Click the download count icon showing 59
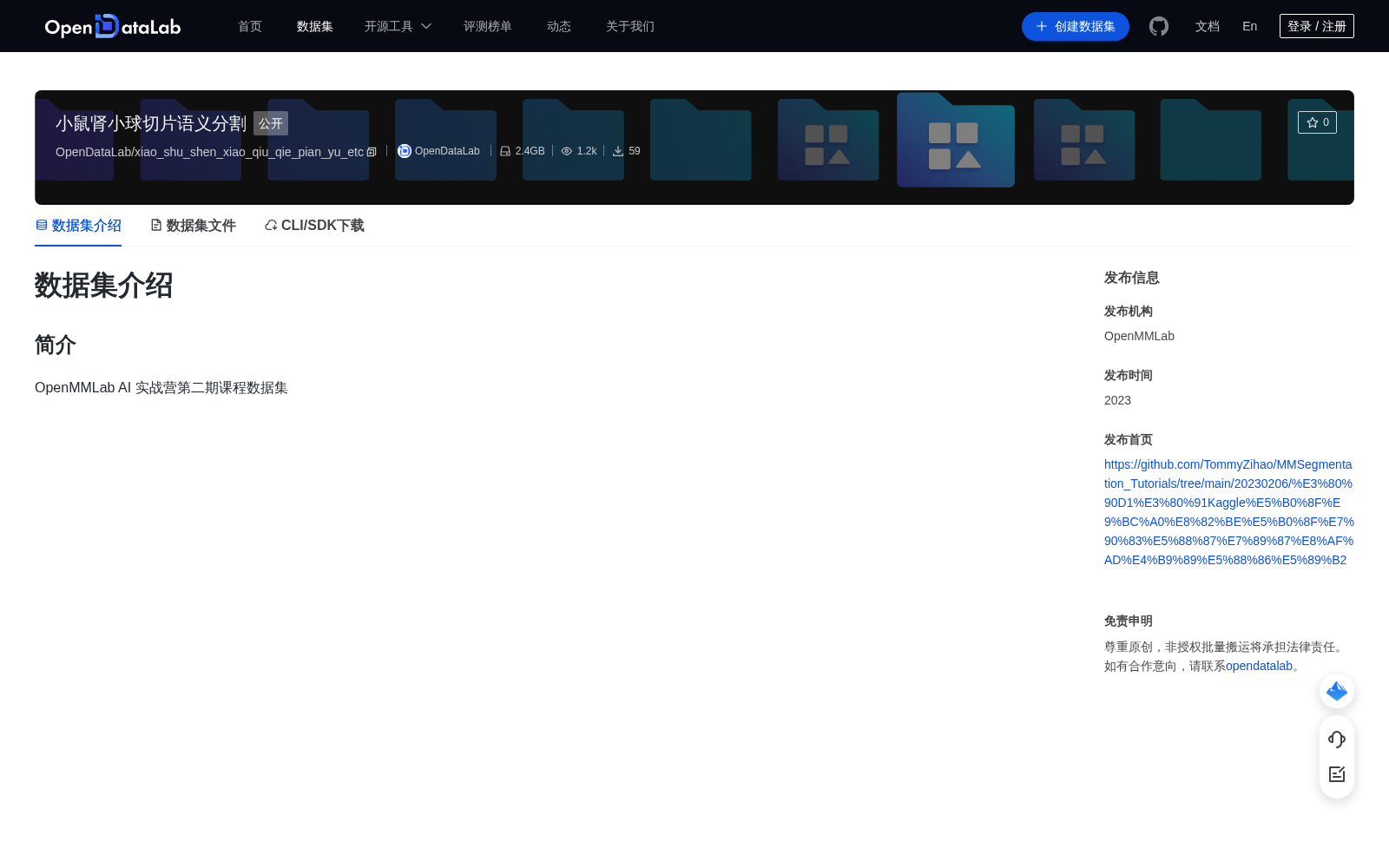The image size is (1389, 868). 618,151
